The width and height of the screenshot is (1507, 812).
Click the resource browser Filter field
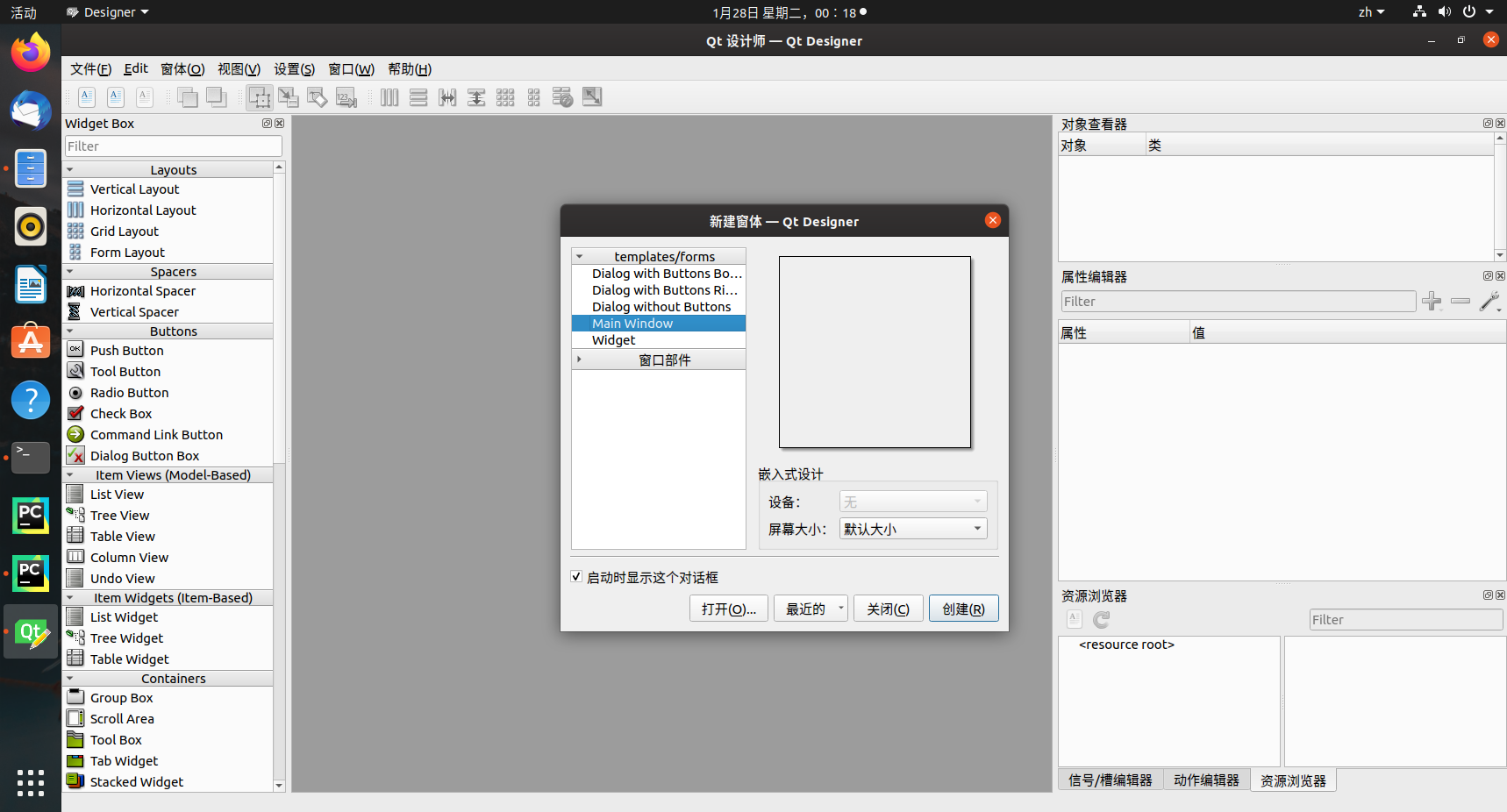coord(1406,620)
